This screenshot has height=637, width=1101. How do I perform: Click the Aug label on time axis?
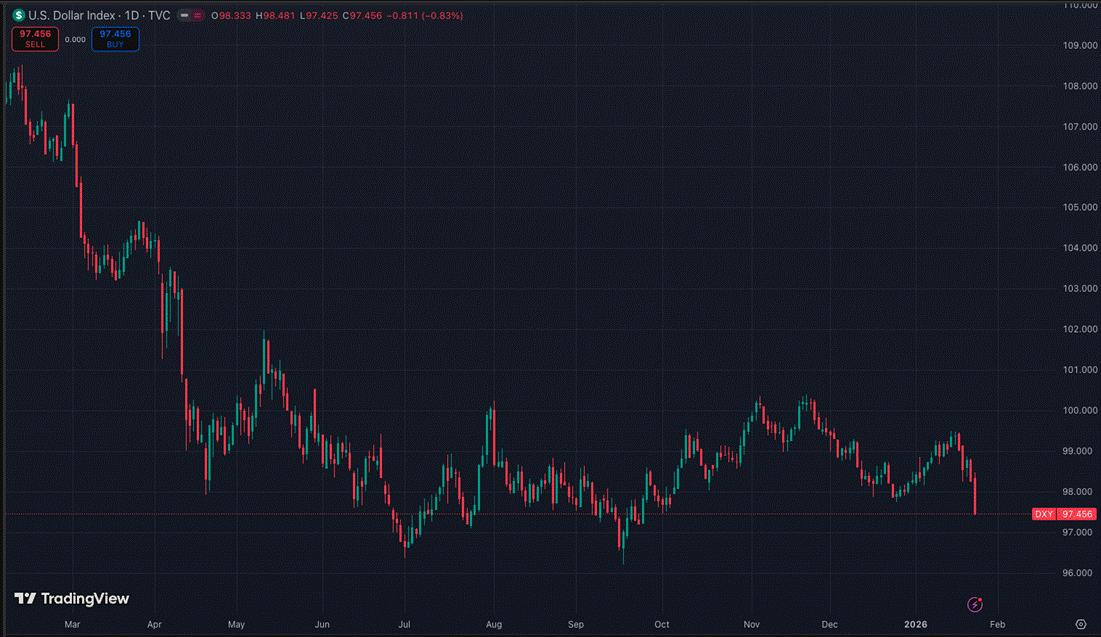click(x=494, y=624)
